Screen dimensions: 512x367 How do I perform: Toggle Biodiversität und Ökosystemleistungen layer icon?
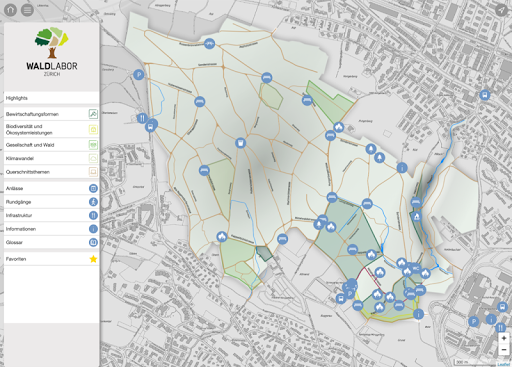click(93, 129)
